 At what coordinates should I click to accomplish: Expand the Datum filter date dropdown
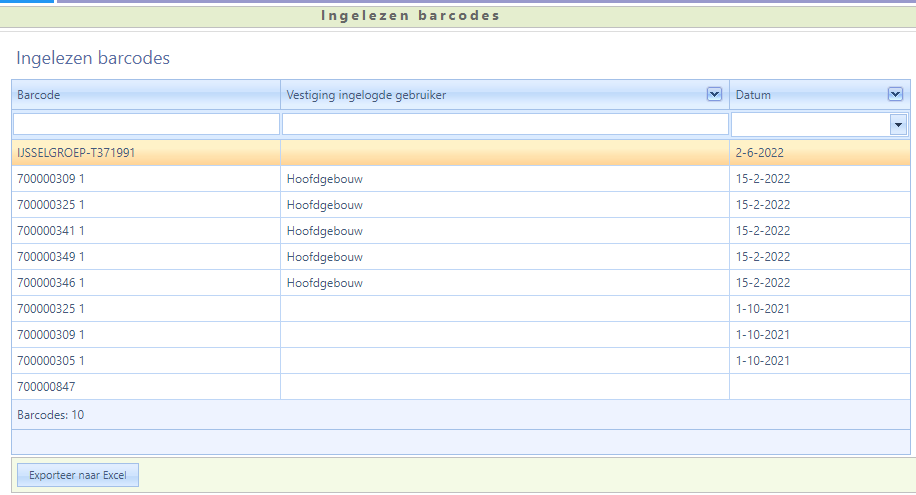(x=898, y=125)
